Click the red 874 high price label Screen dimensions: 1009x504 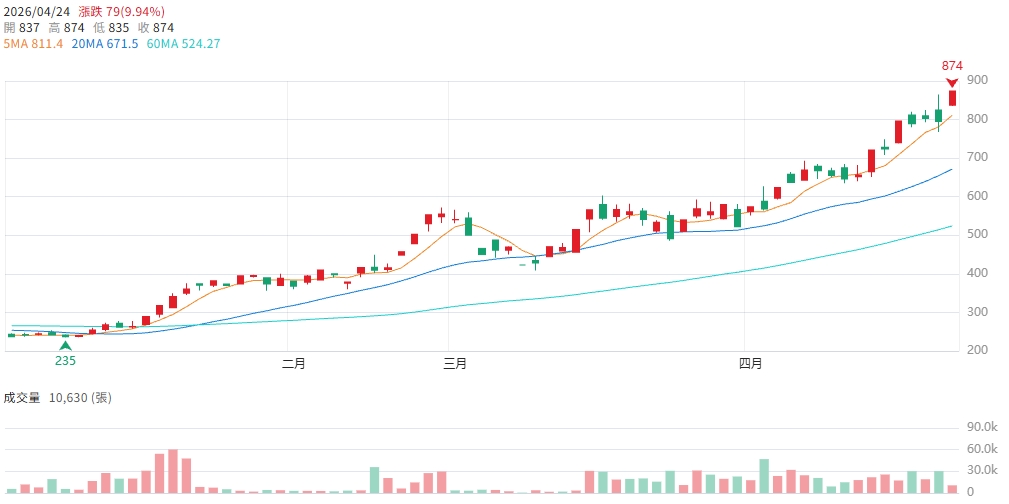[952, 66]
